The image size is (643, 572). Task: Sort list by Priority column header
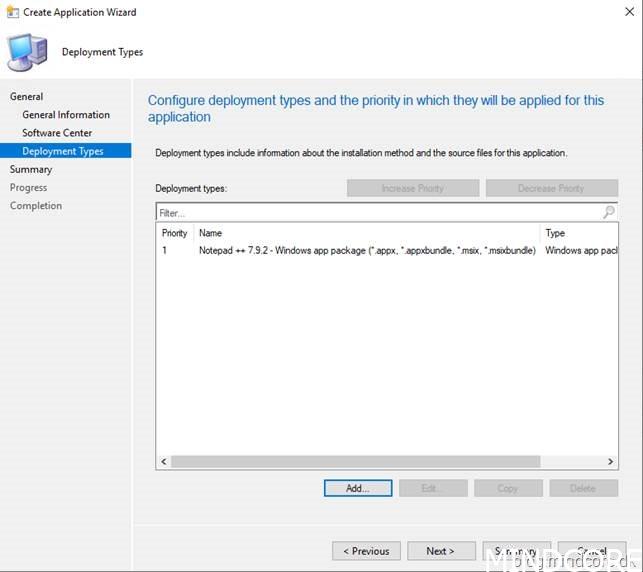(175, 233)
